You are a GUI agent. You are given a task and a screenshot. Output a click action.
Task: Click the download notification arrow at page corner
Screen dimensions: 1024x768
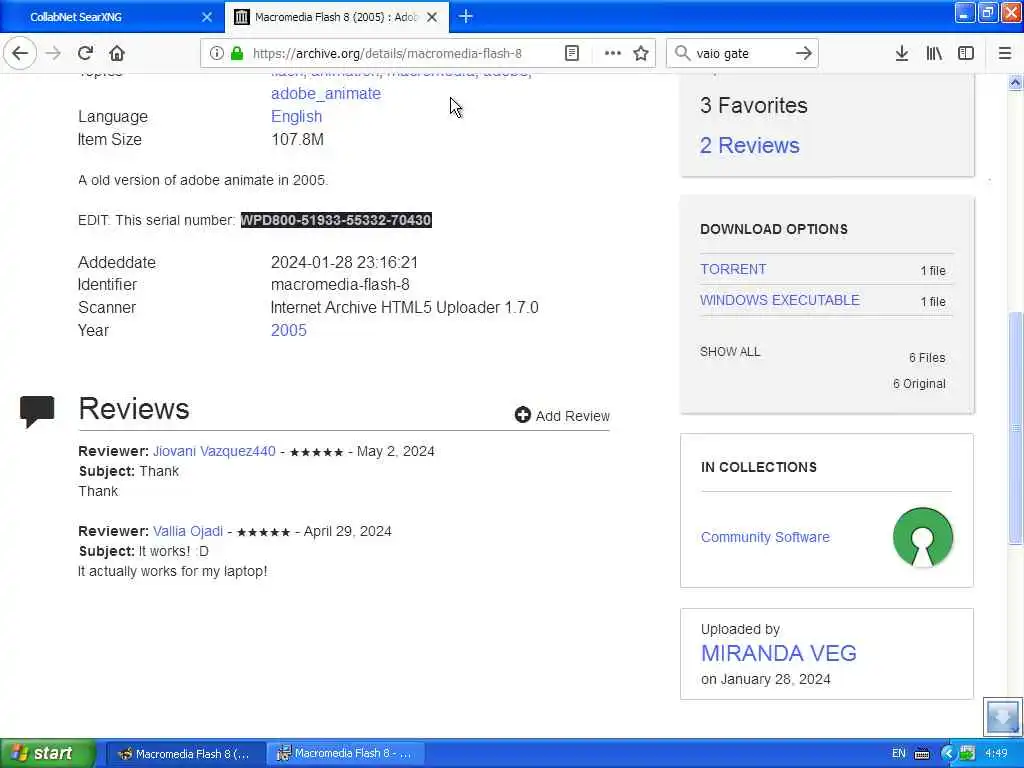click(1003, 717)
